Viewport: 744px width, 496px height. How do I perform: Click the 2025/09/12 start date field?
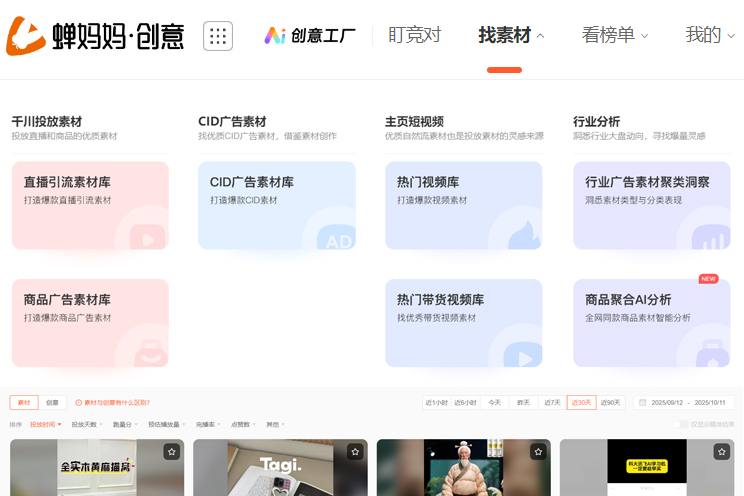click(x=666, y=403)
